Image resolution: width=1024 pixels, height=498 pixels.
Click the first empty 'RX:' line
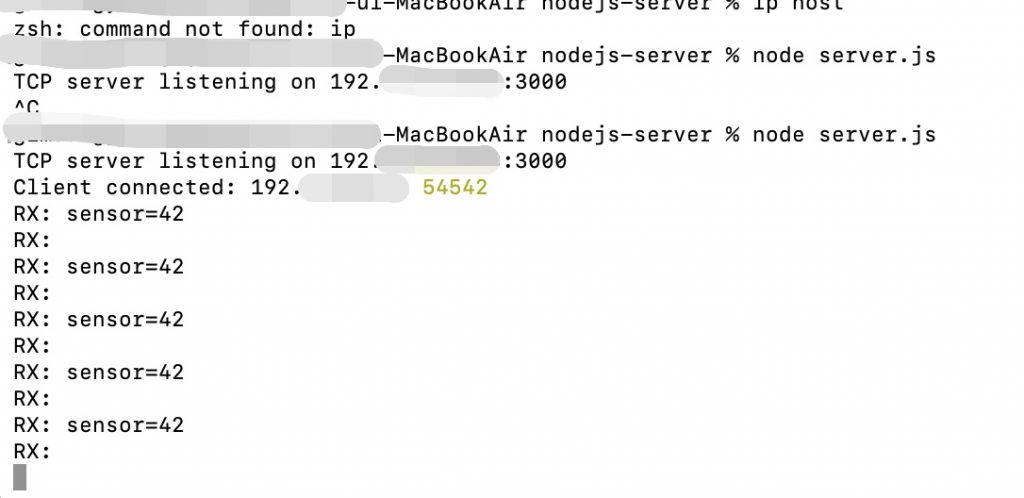click(x=33, y=240)
